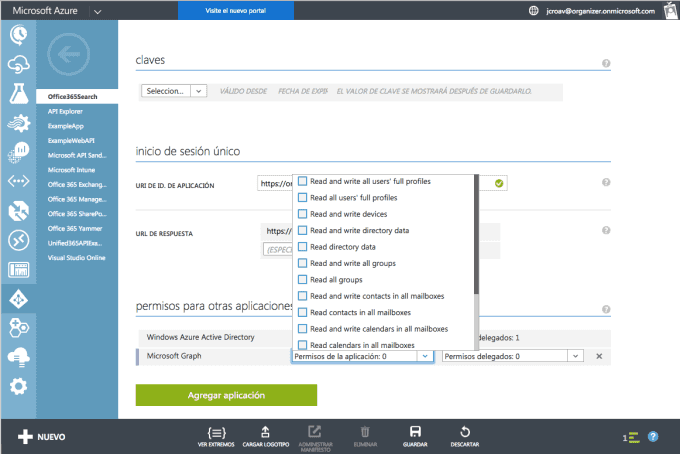Open the settings gear sidebar icon
The image size is (680, 454).
[x=18, y=386]
